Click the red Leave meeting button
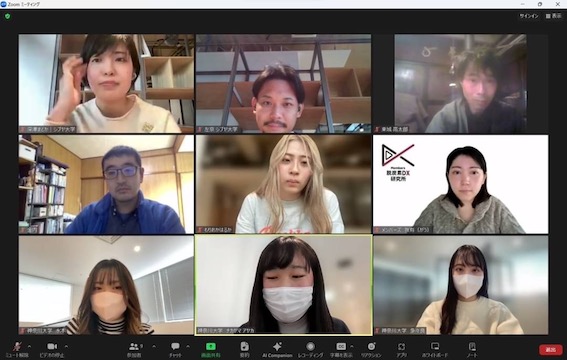Image resolution: width=567 pixels, height=360 pixels. (551, 350)
